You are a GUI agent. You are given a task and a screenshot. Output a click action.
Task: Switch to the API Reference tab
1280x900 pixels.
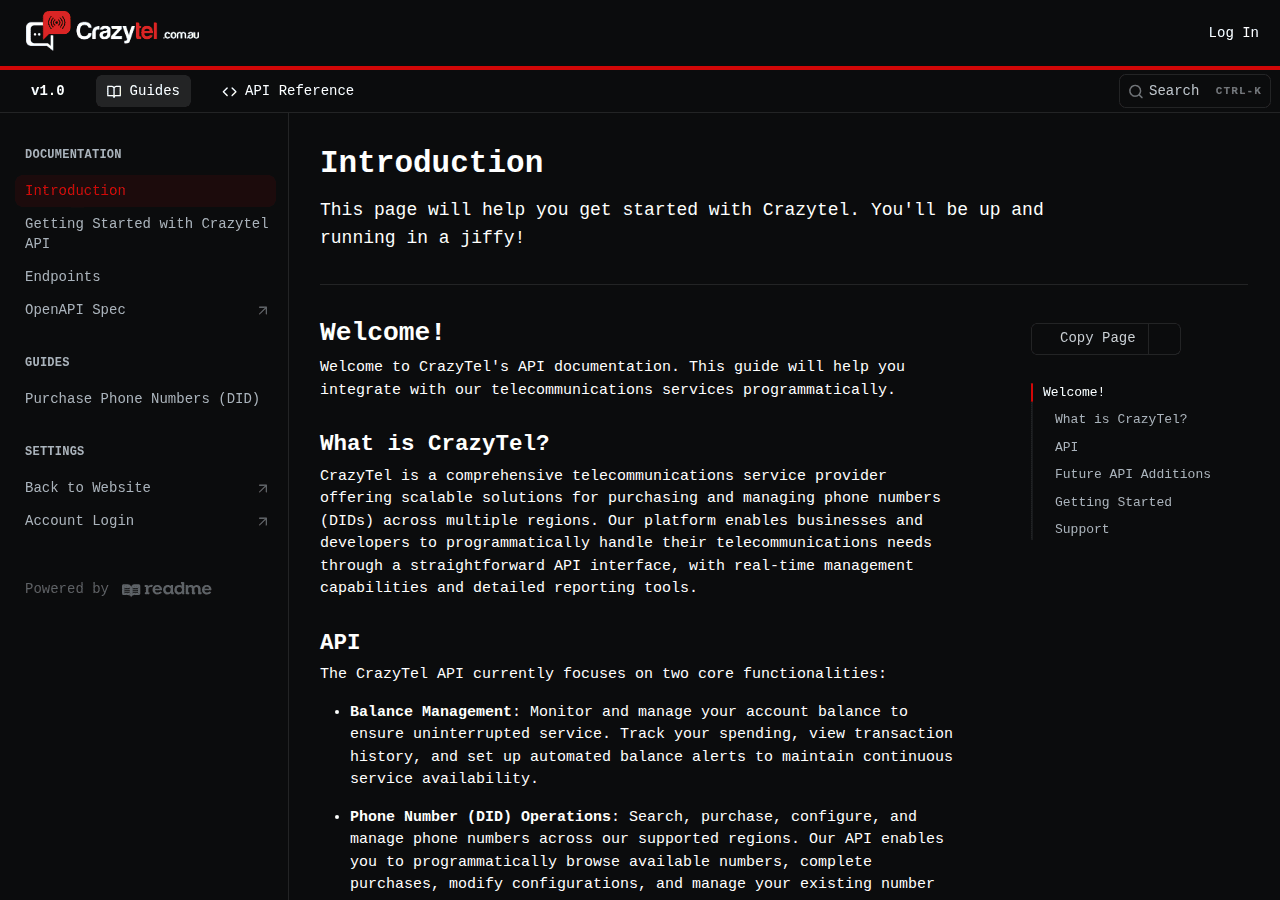(x=288, y=91)
